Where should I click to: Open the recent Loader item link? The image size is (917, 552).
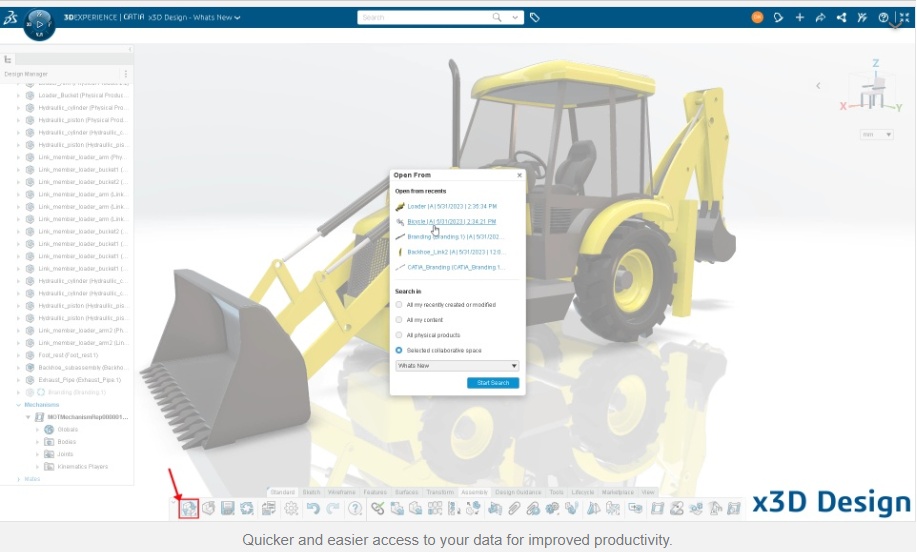452,206
